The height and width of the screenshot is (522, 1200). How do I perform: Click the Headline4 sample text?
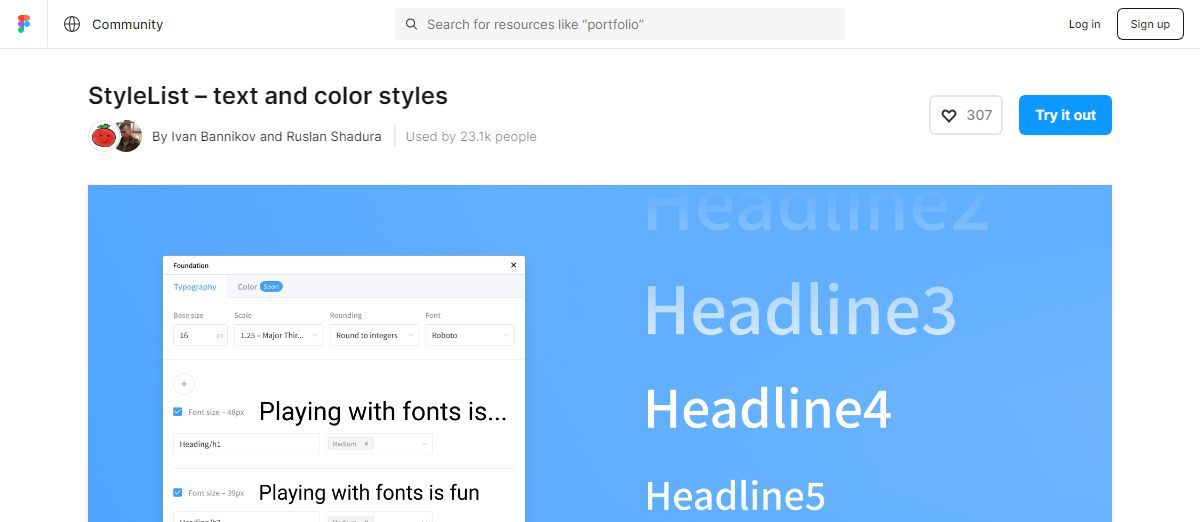click(767, 409)
